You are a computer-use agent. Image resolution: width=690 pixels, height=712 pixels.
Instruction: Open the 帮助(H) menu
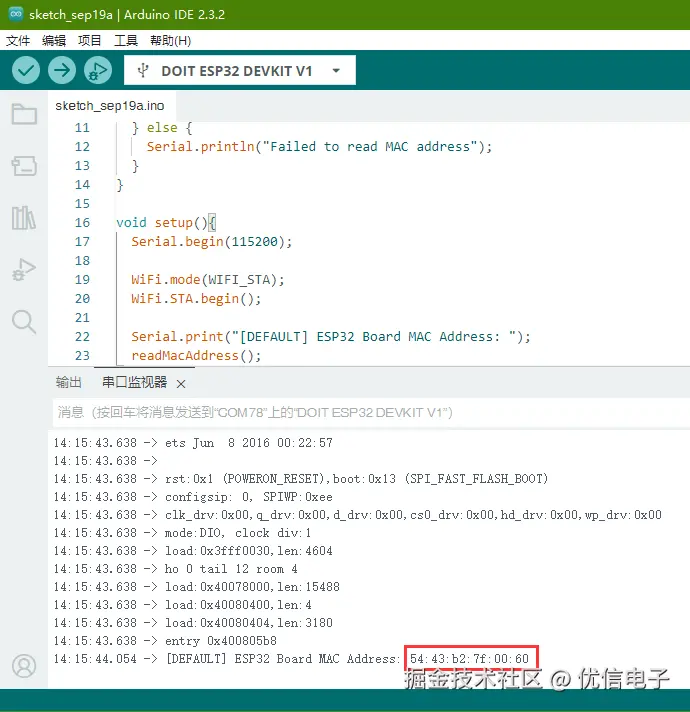click(x=171, y=40)
